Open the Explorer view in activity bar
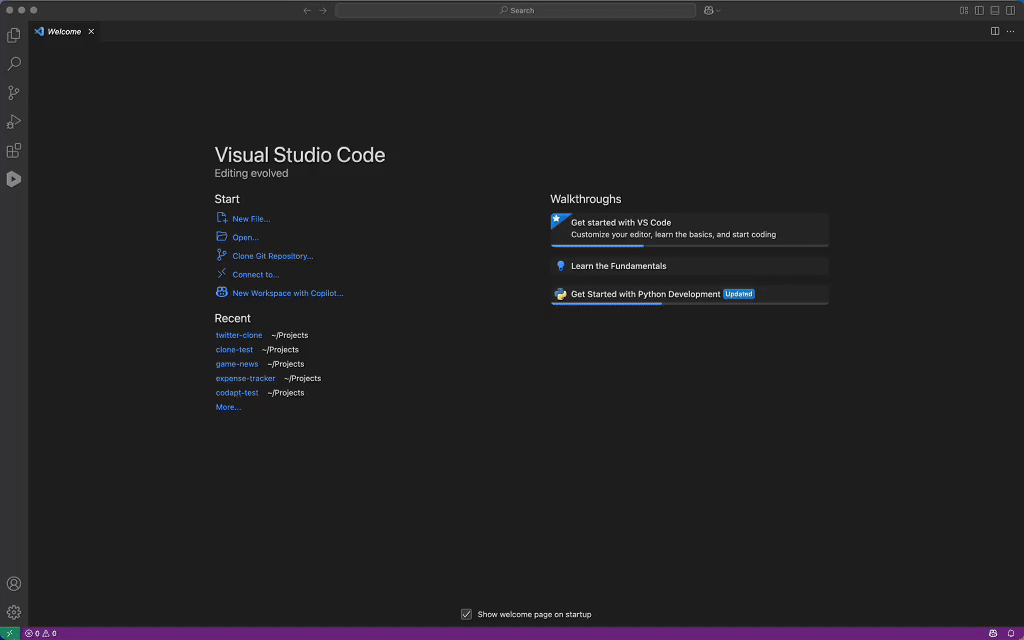 (x=14, y=35)
